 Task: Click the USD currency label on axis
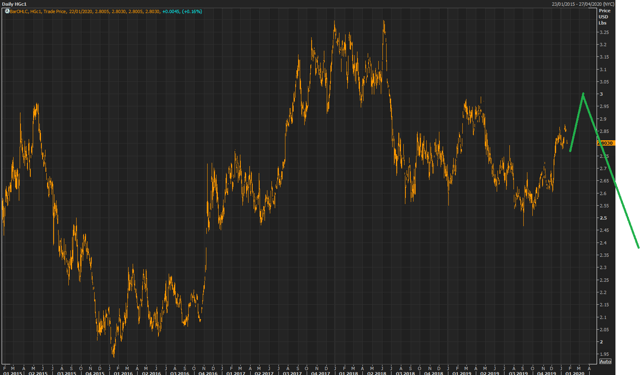[x=603, y=17]
